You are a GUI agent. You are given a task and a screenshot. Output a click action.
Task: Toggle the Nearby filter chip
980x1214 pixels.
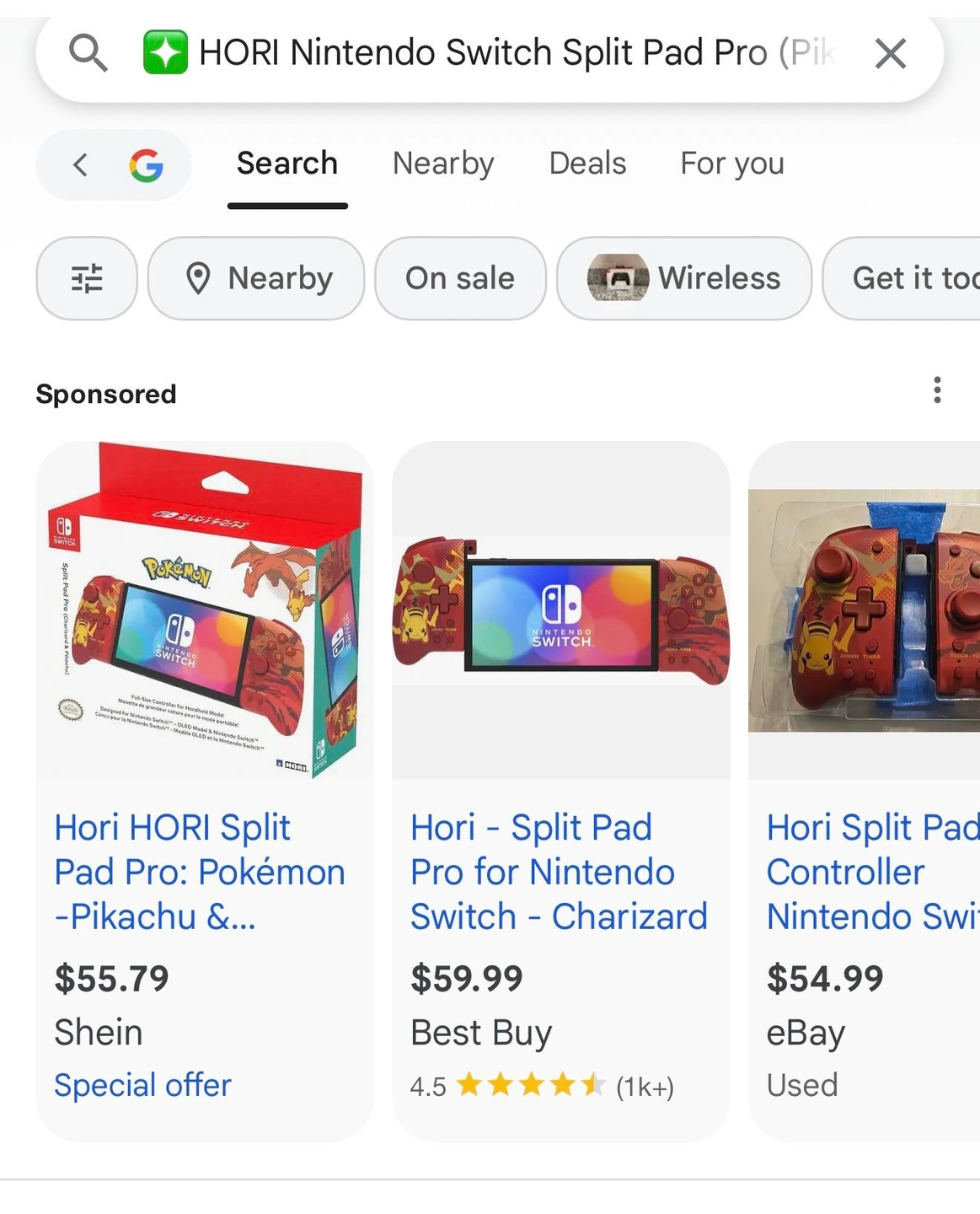point(256,278)
